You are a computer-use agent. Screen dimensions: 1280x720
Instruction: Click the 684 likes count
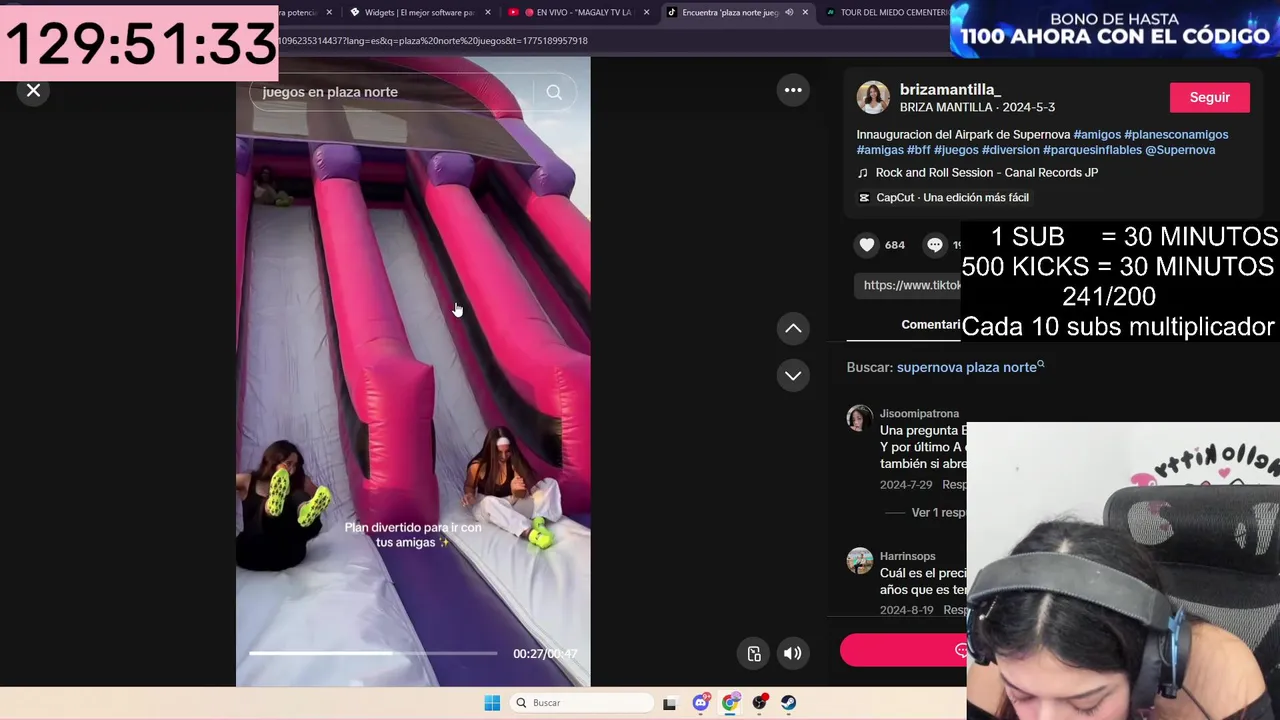click(x=895, y=245)
